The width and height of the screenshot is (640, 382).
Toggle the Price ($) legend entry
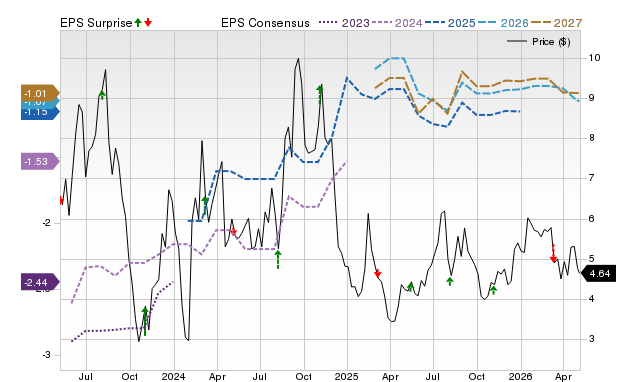click(x=539, y=42)
